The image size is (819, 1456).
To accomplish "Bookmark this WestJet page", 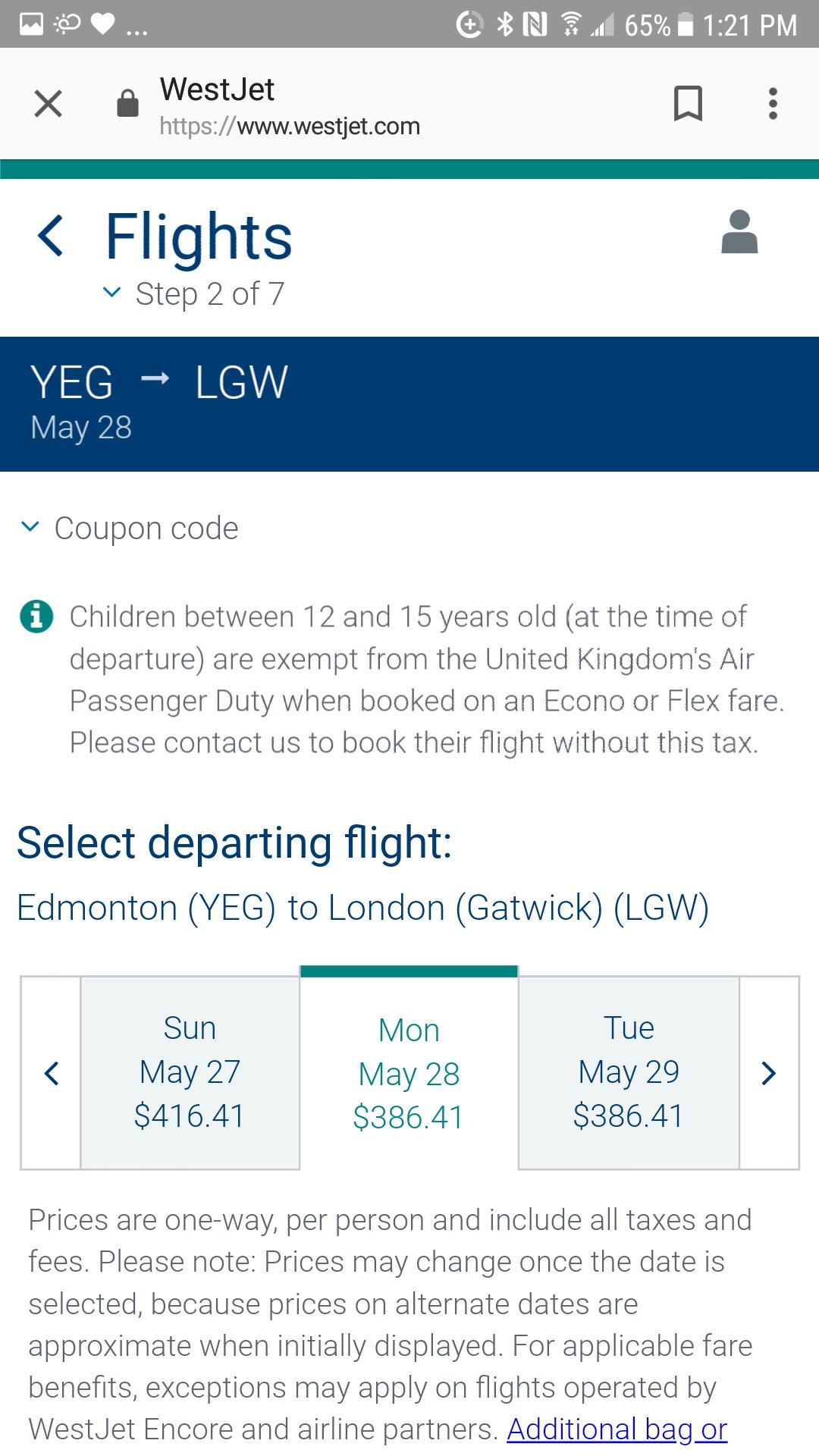I will (688, 103).
